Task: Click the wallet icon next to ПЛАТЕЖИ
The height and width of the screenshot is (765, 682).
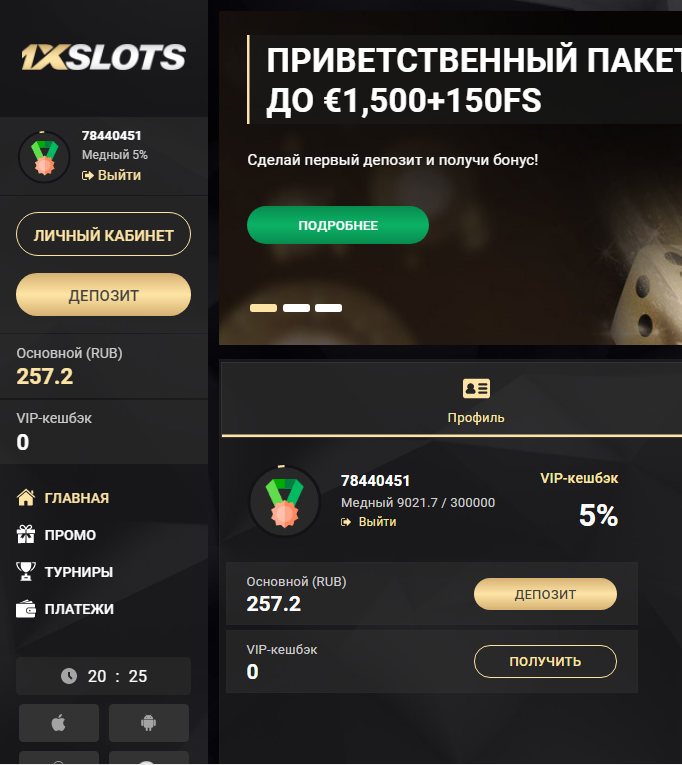Action: [x=26, y=609]
